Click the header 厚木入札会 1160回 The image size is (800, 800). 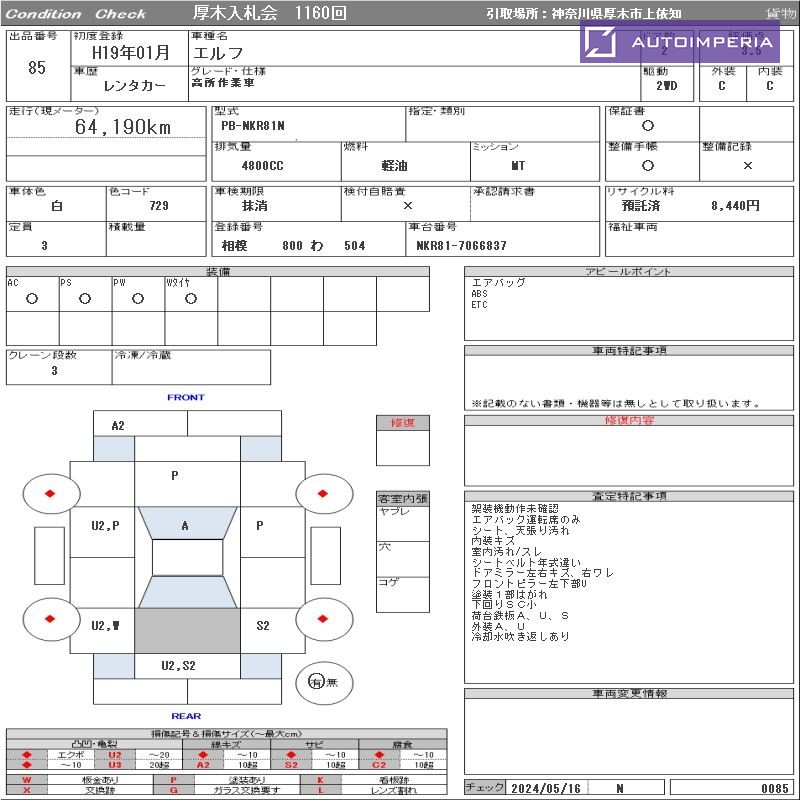tap(270, 13)
